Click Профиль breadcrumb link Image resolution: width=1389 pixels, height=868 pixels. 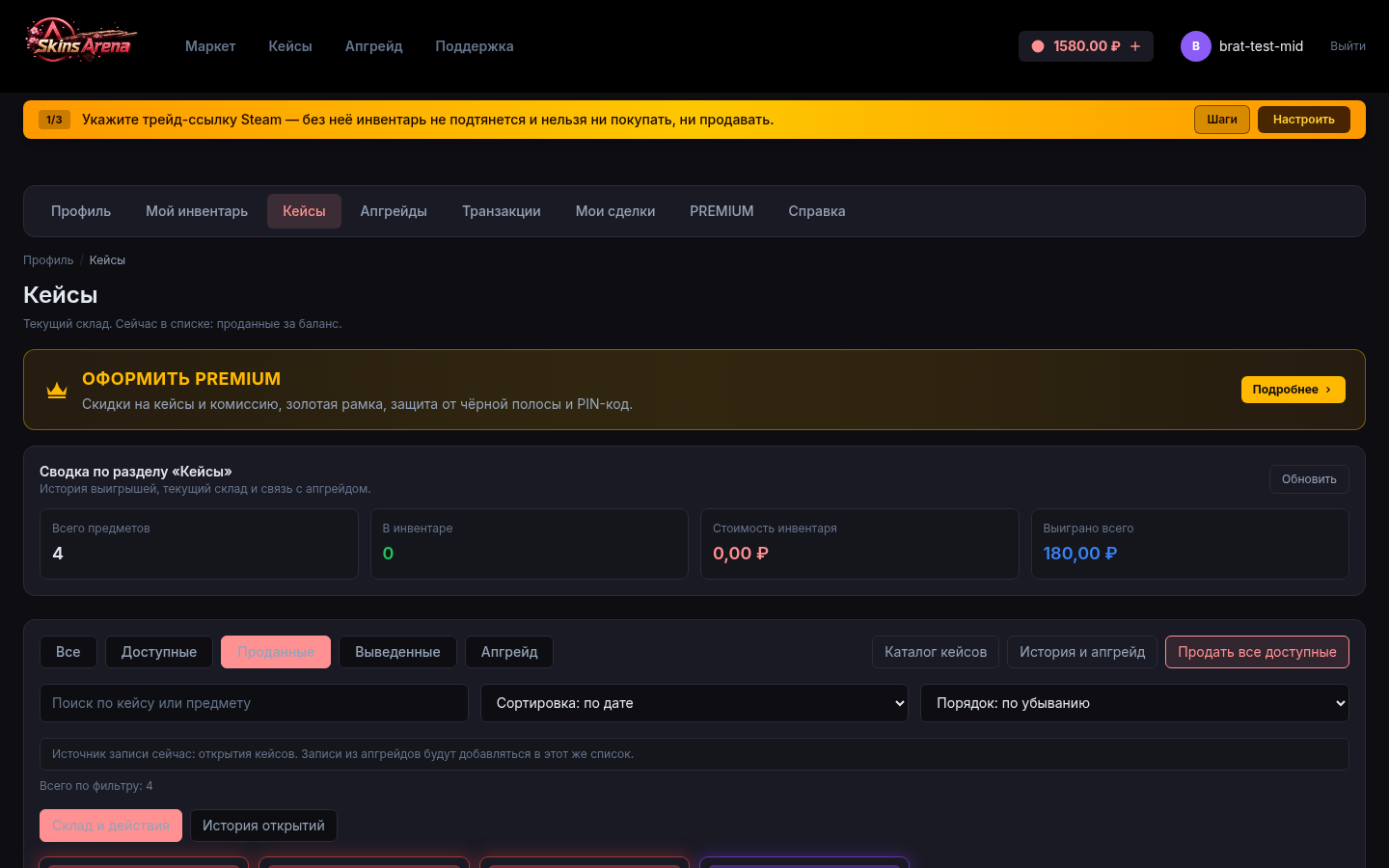(x=48, y=260)
